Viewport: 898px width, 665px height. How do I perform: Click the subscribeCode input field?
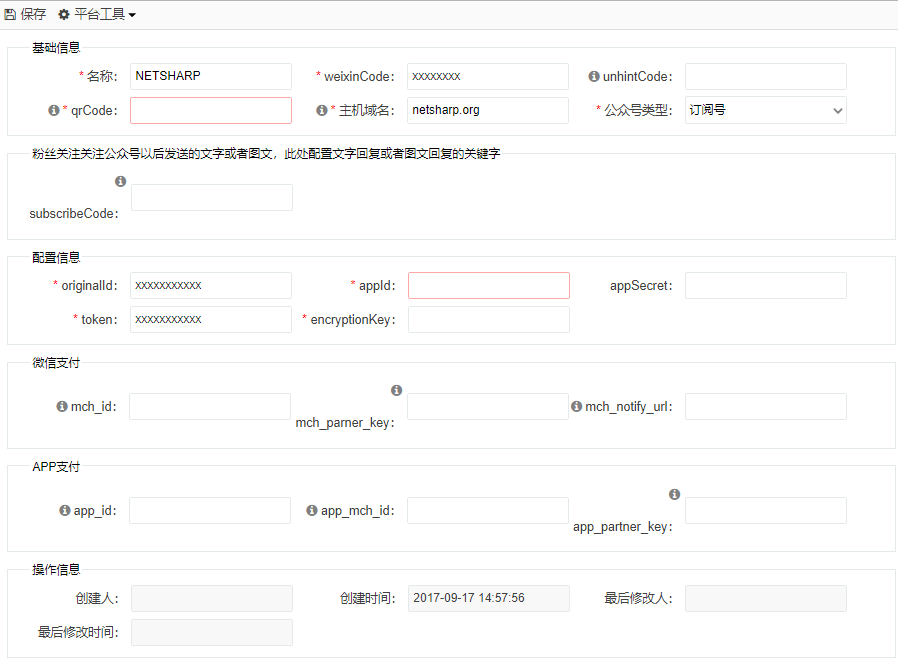pyautogui.click(x=212, y=198)
